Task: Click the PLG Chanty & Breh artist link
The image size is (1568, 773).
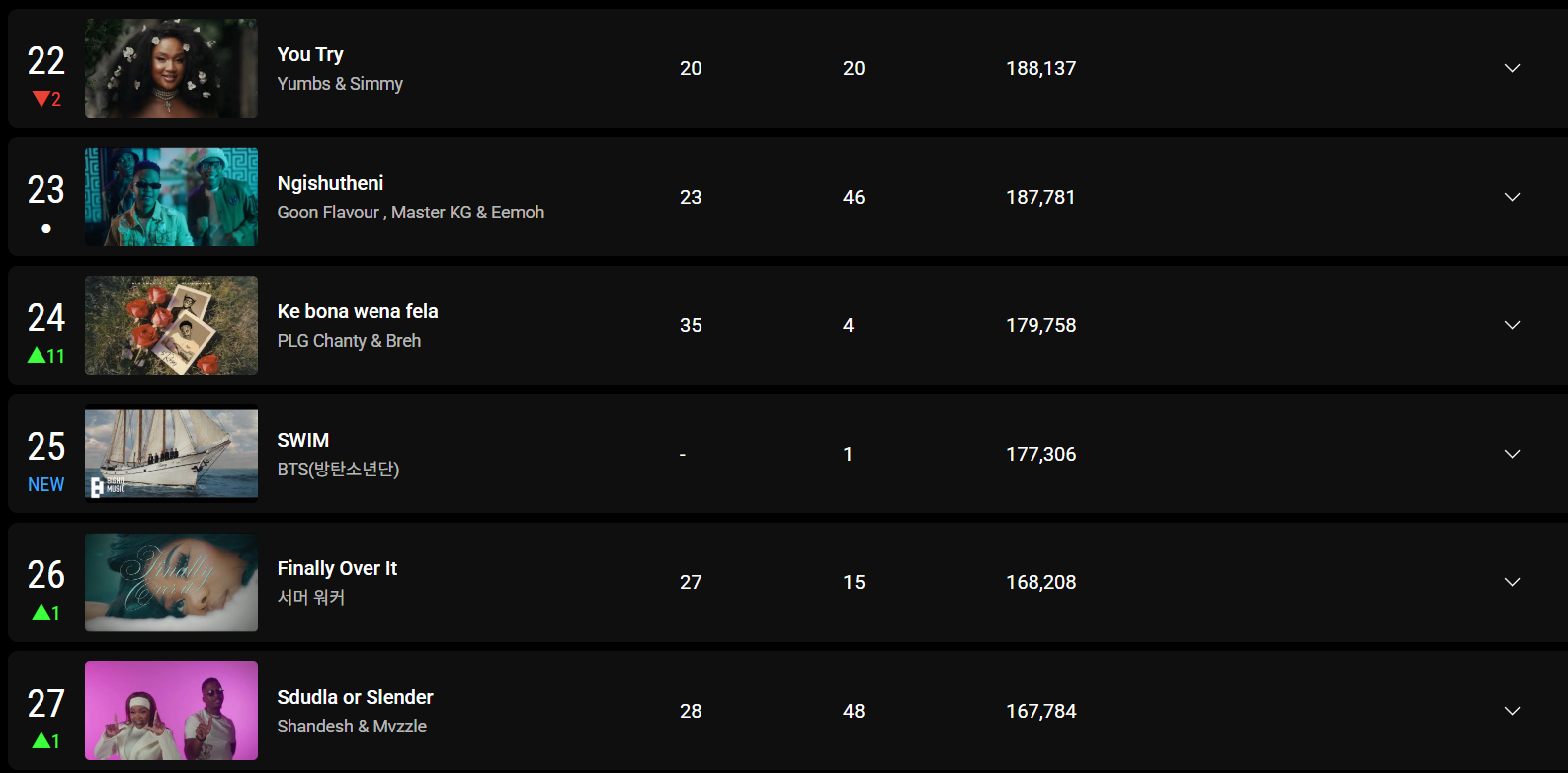Action: click(349, 341)
